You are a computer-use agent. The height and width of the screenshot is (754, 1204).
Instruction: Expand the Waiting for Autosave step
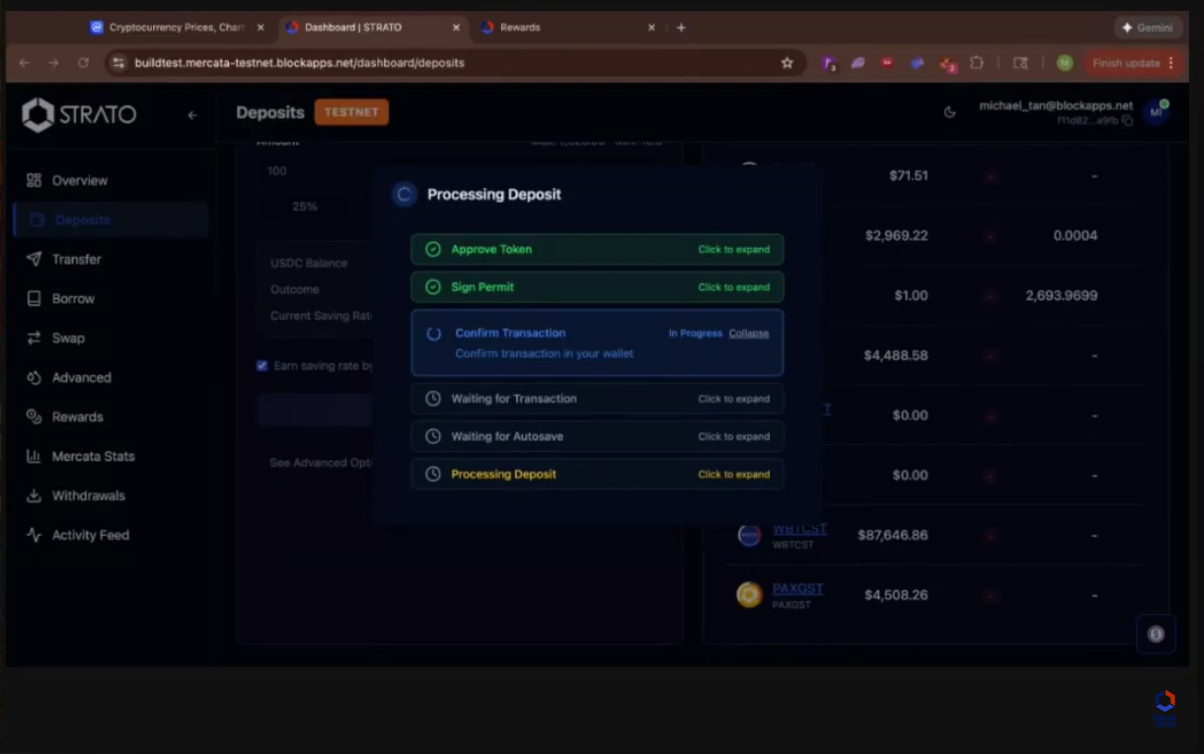coord(733,437)
